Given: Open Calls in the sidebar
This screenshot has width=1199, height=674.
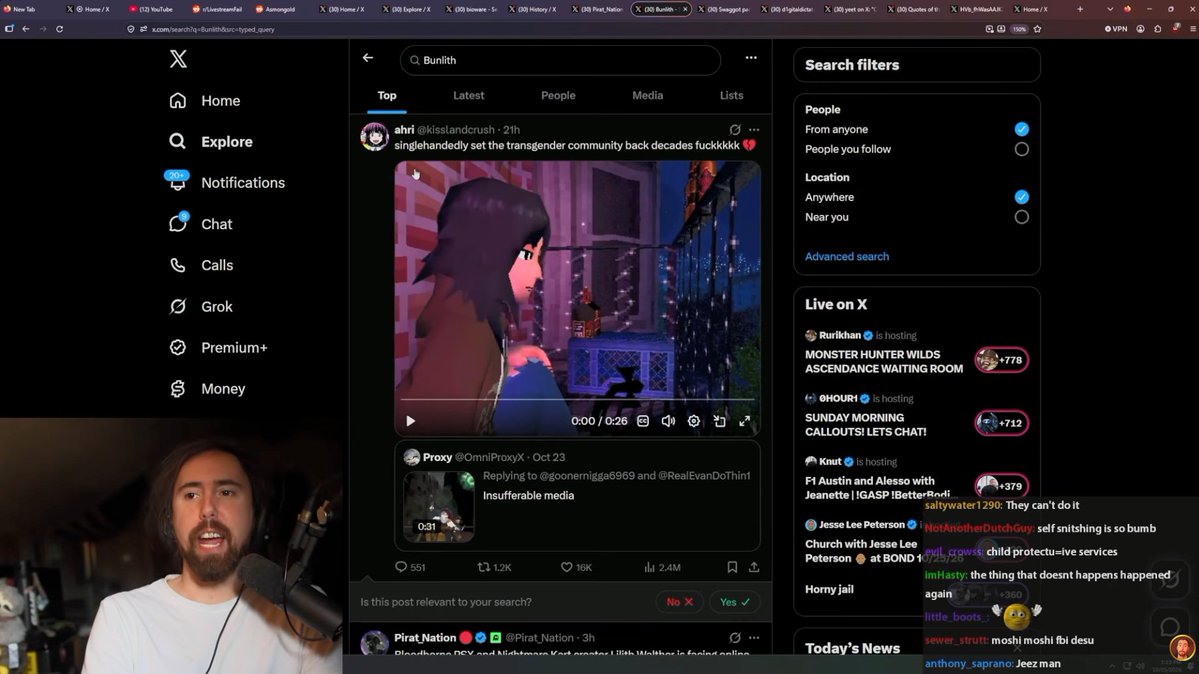Looking at the screenshot, I should [x=201, y=265].
